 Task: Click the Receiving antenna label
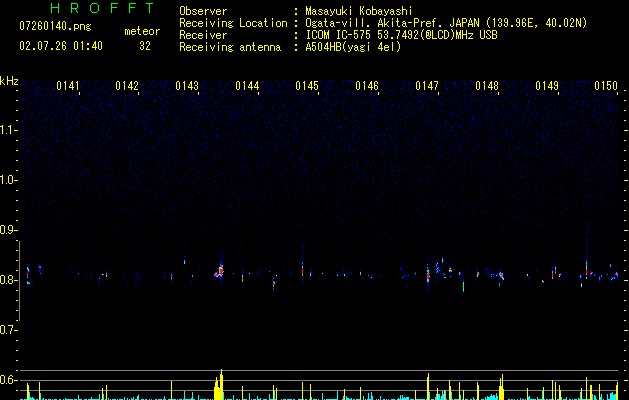point(230,47)
